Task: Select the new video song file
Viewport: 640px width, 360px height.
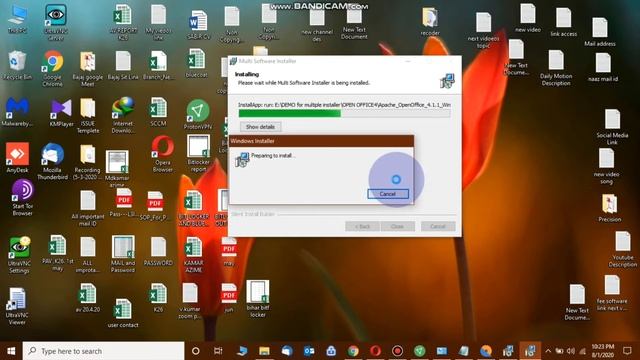Action: coord(606,166)
